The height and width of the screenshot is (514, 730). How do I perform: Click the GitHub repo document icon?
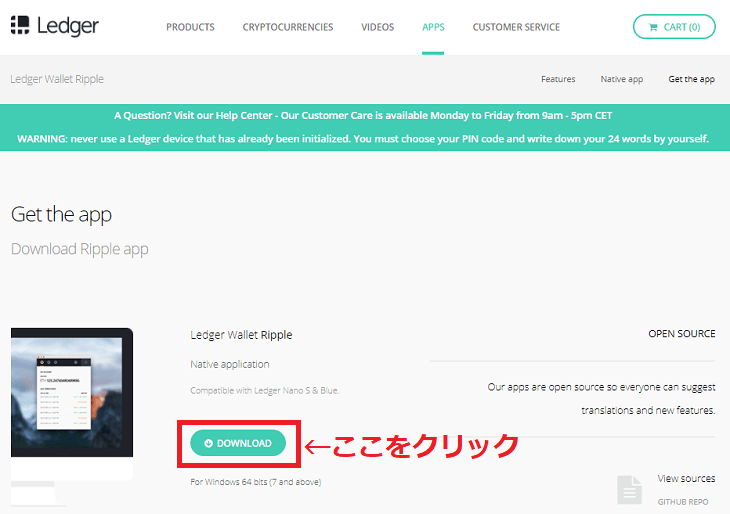[x=629, y=490]
